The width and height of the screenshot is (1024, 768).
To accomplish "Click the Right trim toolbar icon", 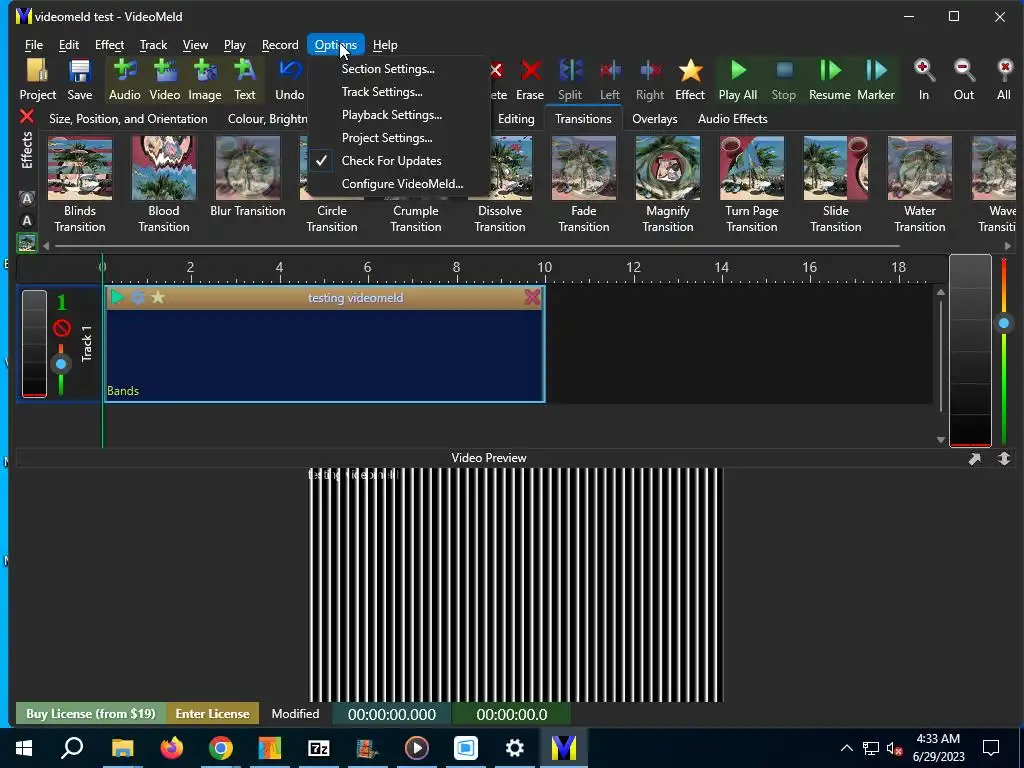I will (x=650, y=80).
